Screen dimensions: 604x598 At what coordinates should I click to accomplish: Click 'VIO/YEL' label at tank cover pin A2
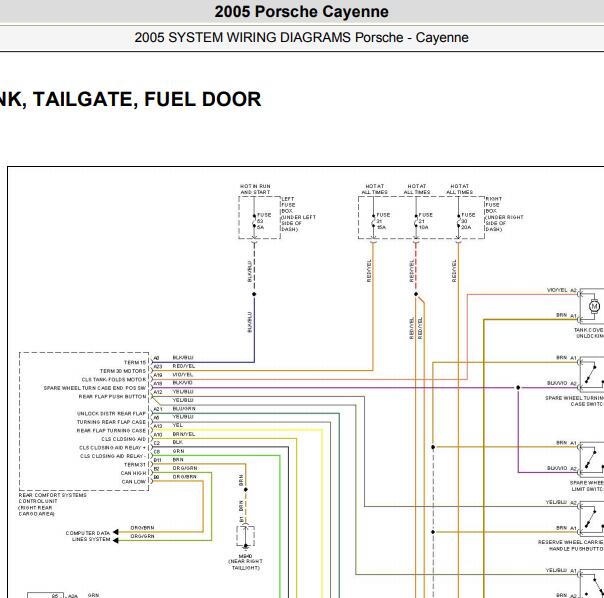[x=557, y=290]
